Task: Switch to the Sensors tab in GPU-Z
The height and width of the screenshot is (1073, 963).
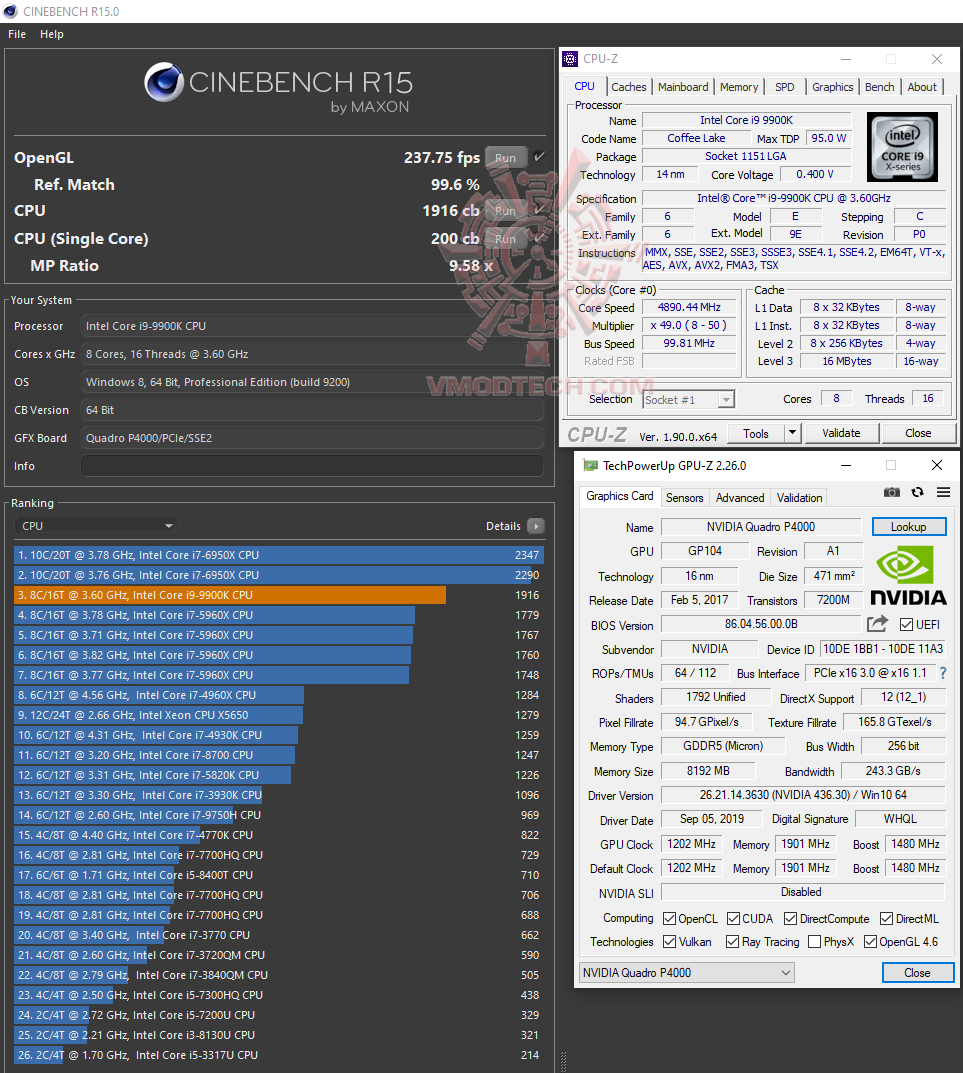Action: pyautogui.click(x=684, y=497)
